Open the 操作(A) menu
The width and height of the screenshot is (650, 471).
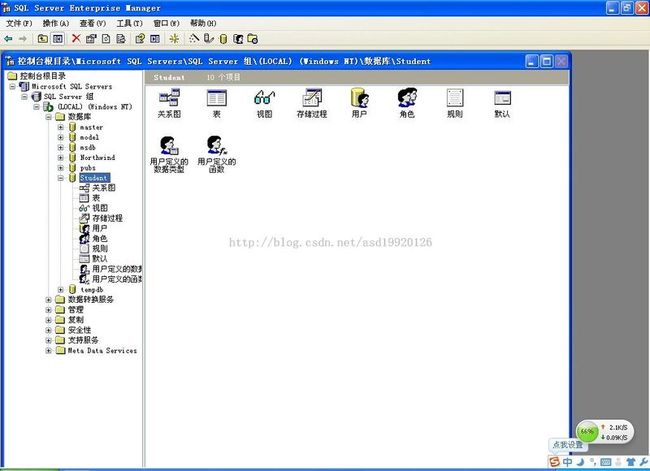point(56,23)
